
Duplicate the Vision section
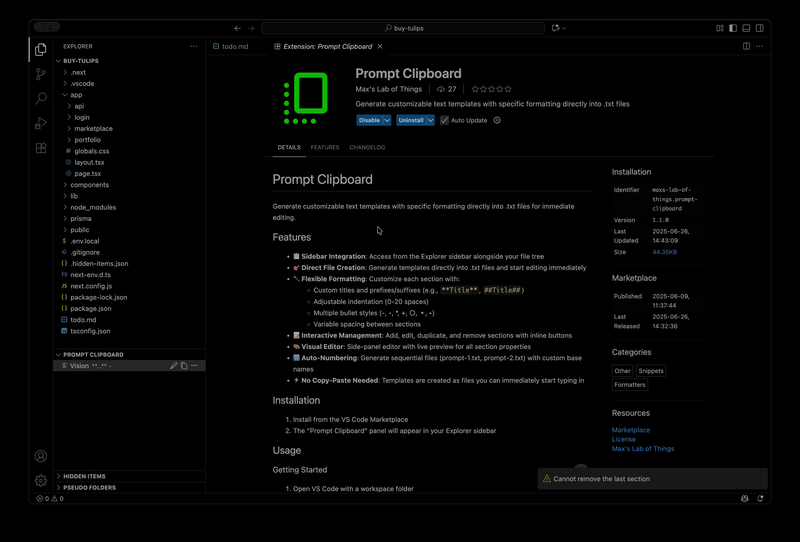click(184, 365)
